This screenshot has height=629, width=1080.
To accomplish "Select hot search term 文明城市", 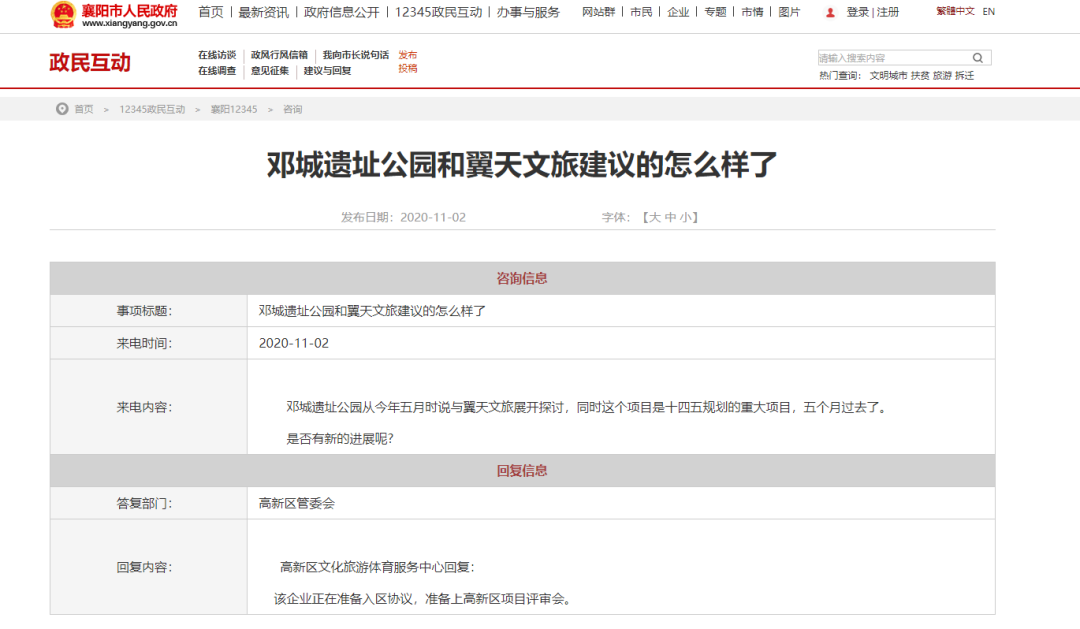I will pos(888,76).
